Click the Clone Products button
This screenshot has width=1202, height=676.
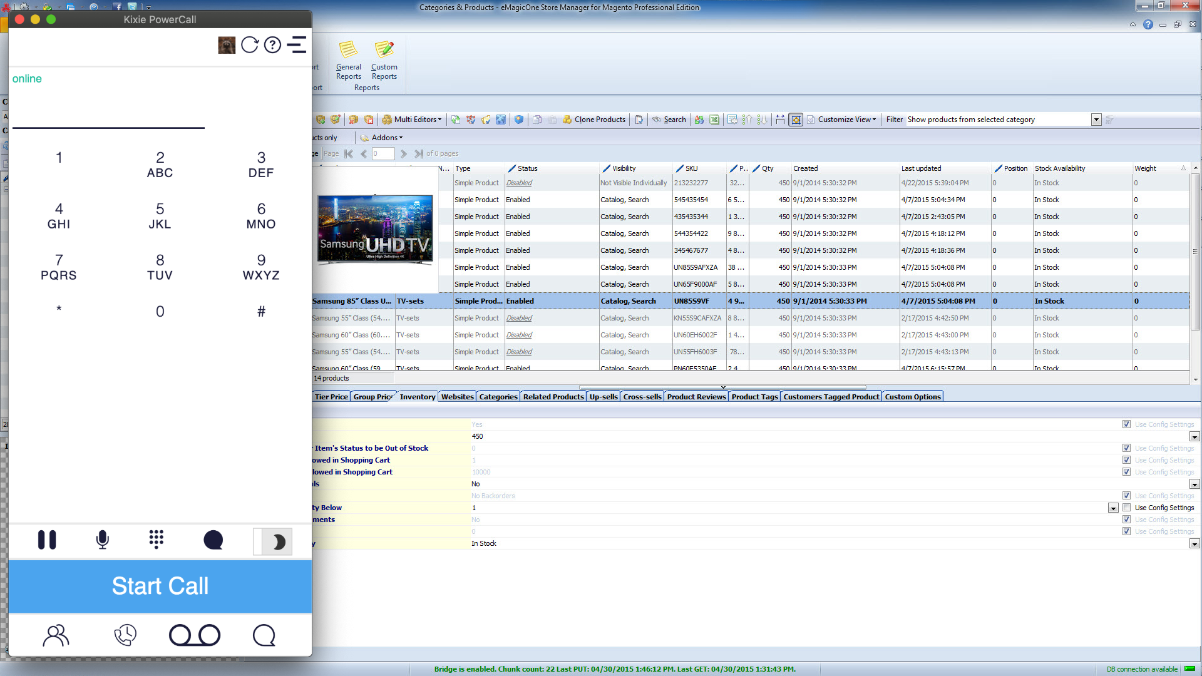[x=594, y=120]
